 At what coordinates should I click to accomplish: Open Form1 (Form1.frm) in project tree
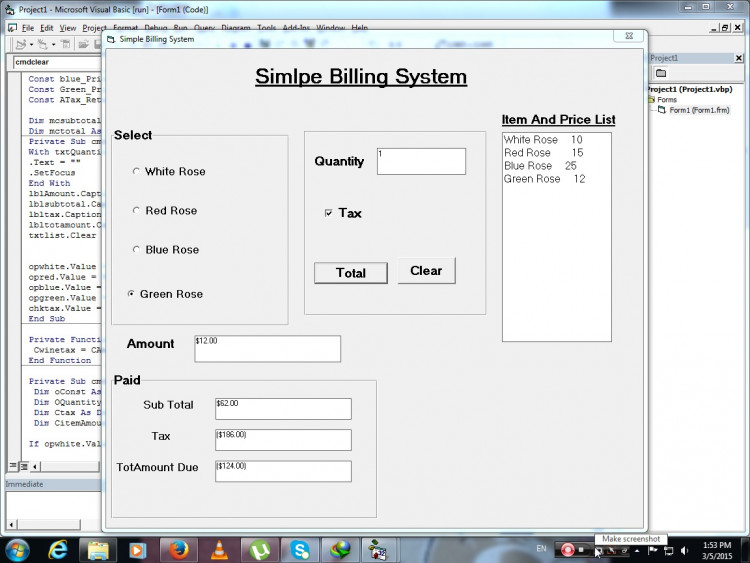[x=699, y=110]
